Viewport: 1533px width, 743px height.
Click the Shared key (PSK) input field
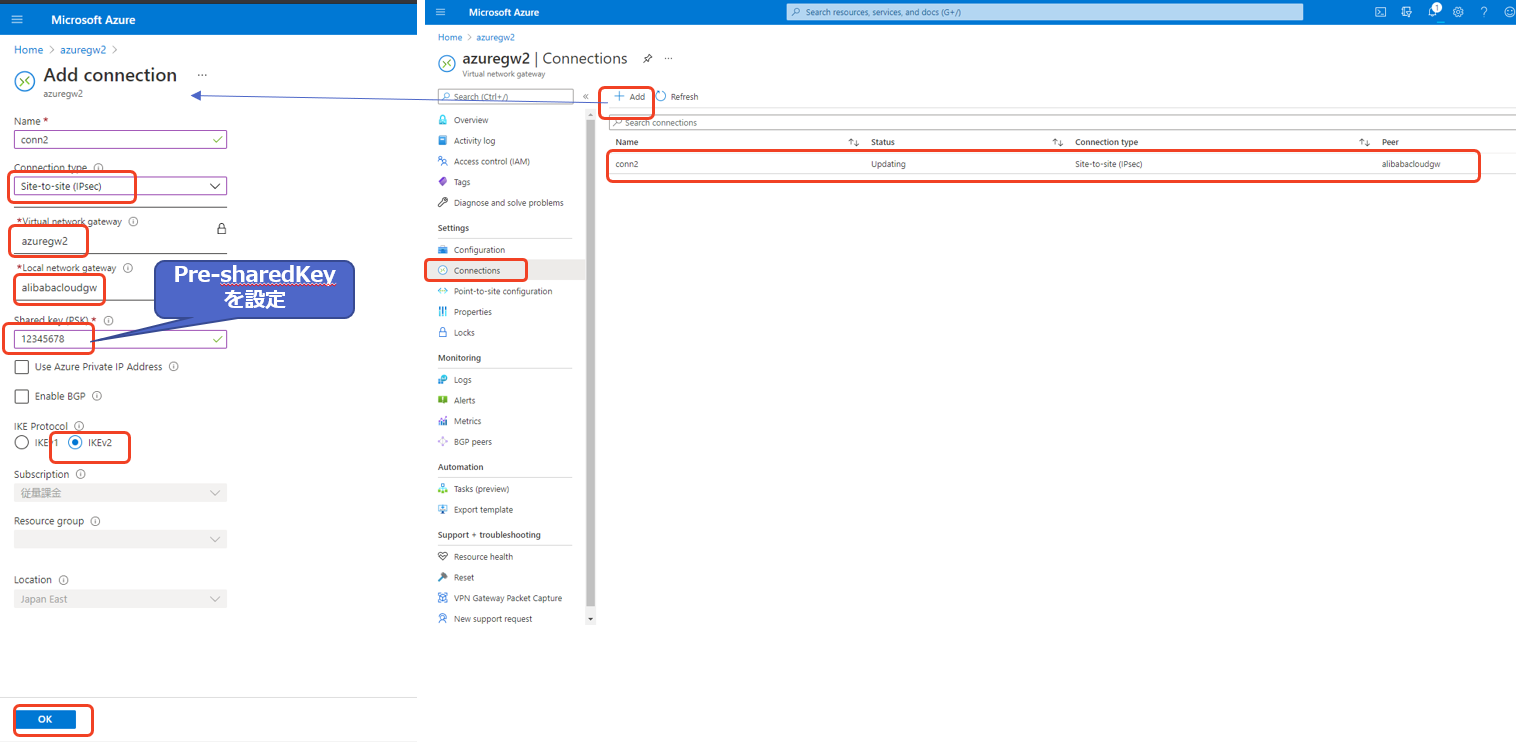tap(120, 339)
